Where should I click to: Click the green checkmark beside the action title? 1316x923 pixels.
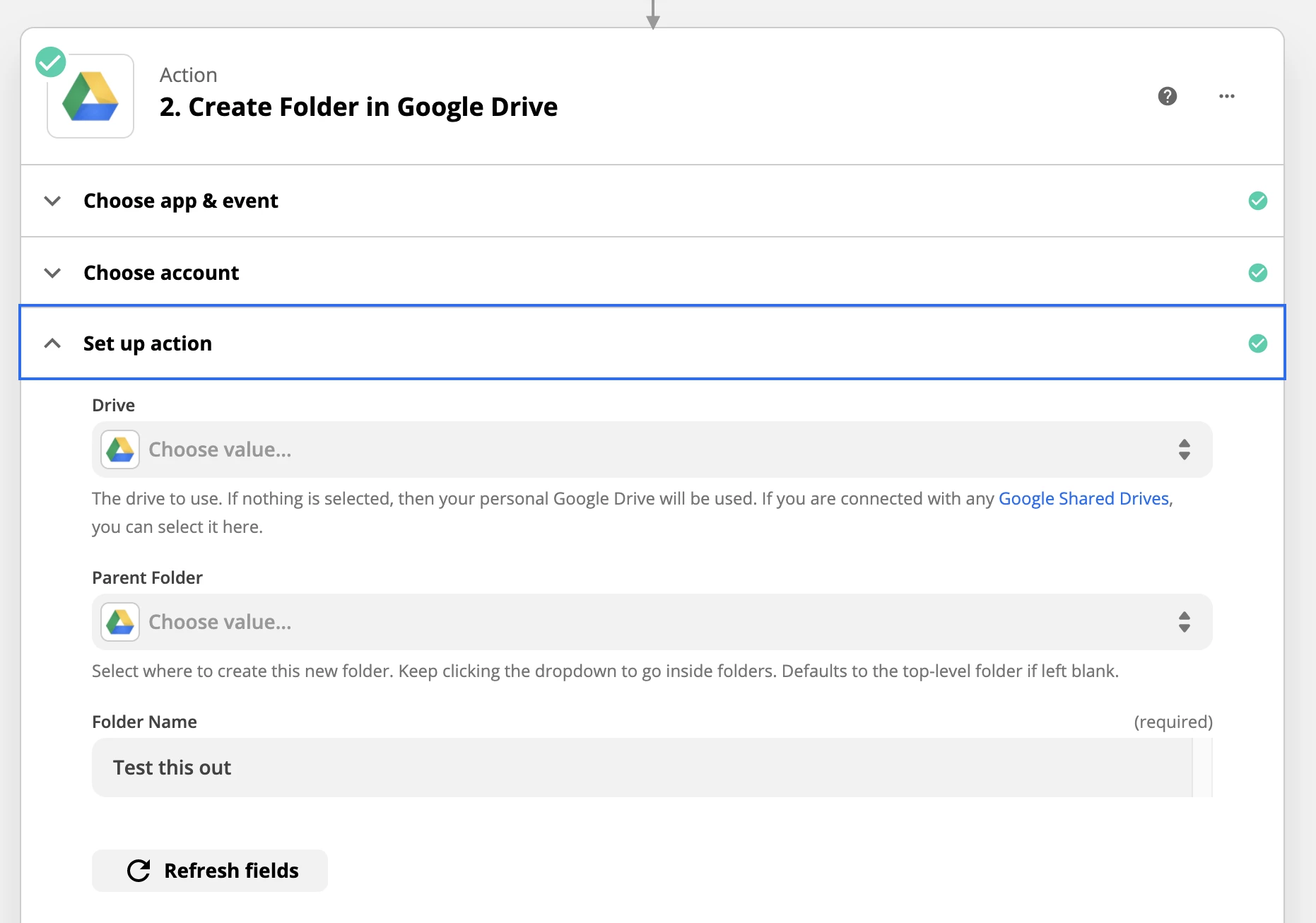(x=49, y=61)
